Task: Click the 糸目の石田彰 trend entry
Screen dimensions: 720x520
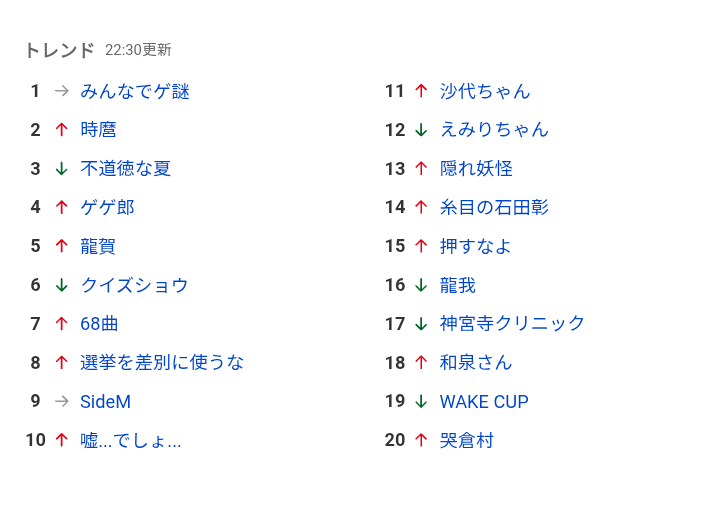Action: coord(495,208)
